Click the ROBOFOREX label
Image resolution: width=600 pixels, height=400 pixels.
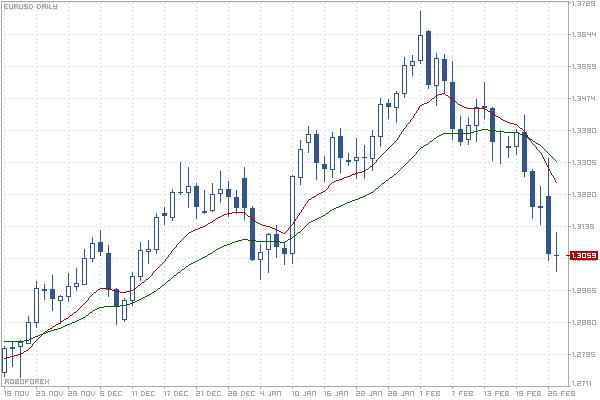click(27, 382)
